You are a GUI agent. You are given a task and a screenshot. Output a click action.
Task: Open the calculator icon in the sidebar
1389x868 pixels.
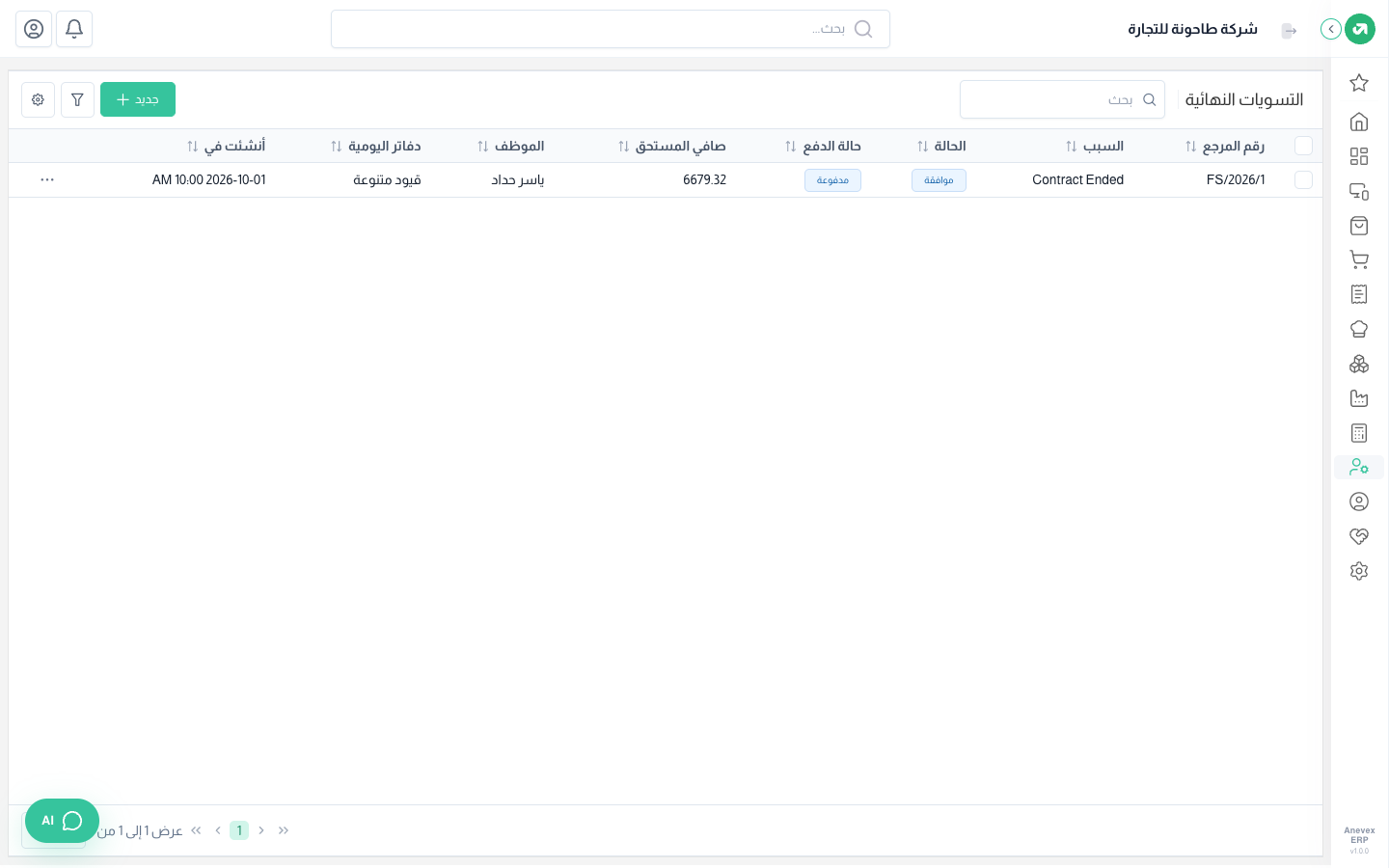(x=1359, y=433)
